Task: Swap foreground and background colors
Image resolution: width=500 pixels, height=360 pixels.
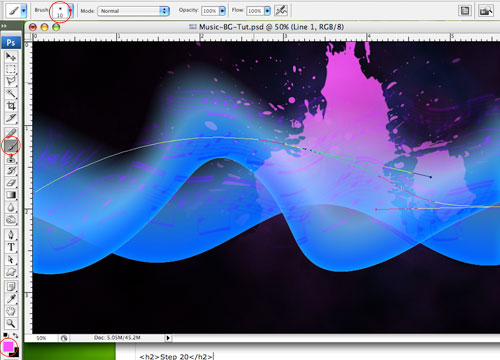Action: point(16,335)
